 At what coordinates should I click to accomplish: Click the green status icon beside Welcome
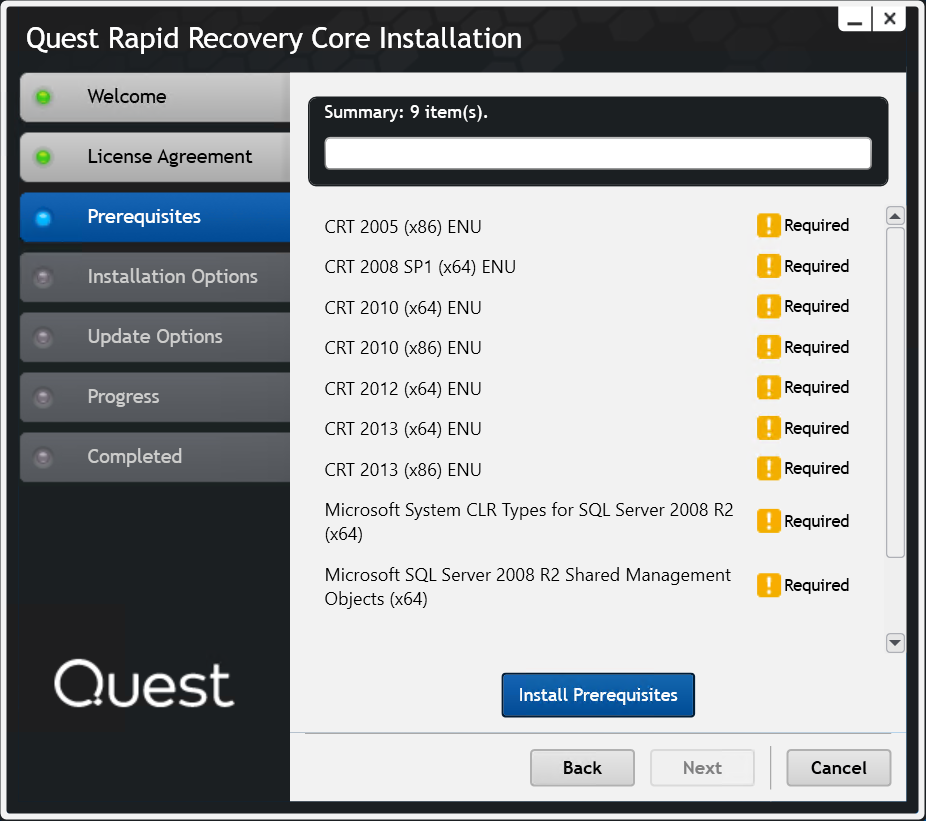point(41,96)
